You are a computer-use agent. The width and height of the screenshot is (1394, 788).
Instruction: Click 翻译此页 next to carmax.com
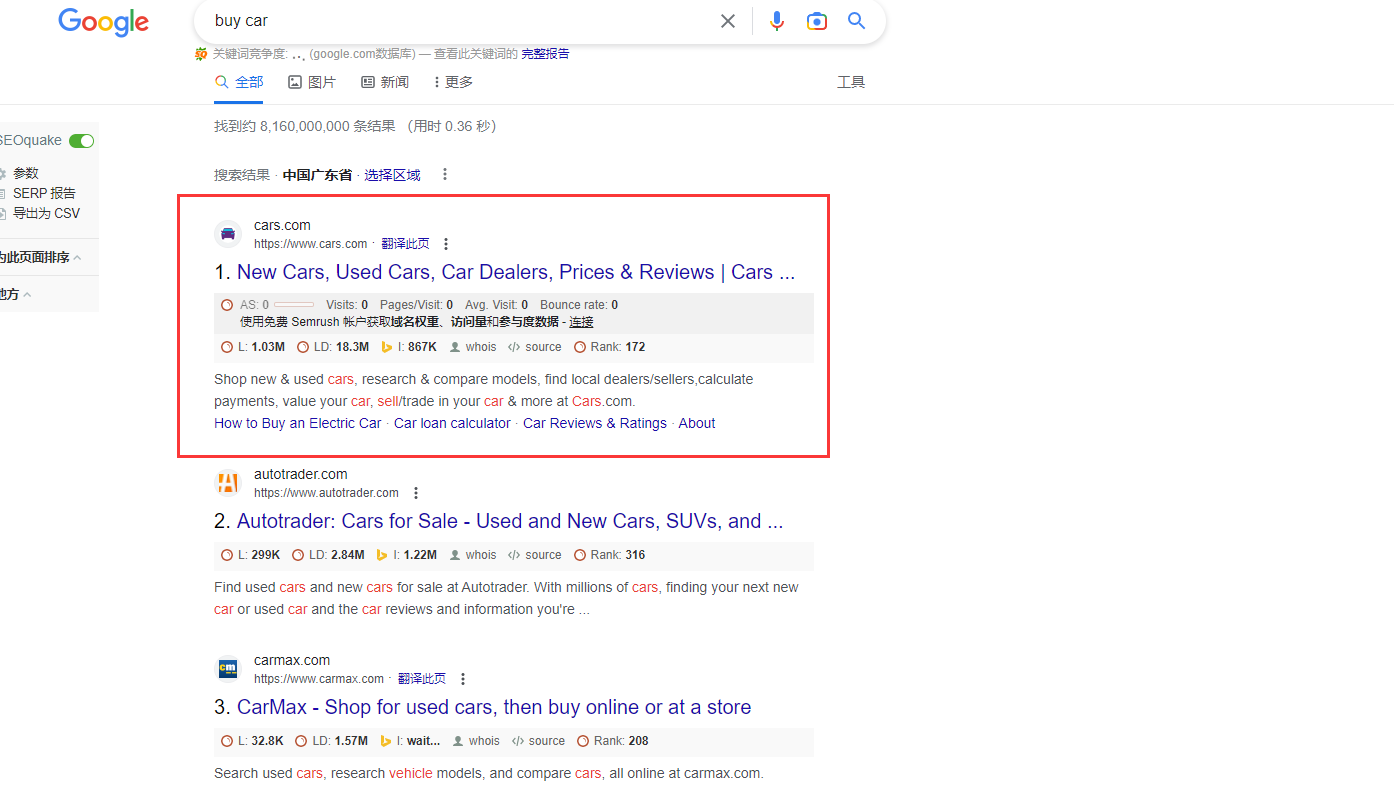coord(422,679)
